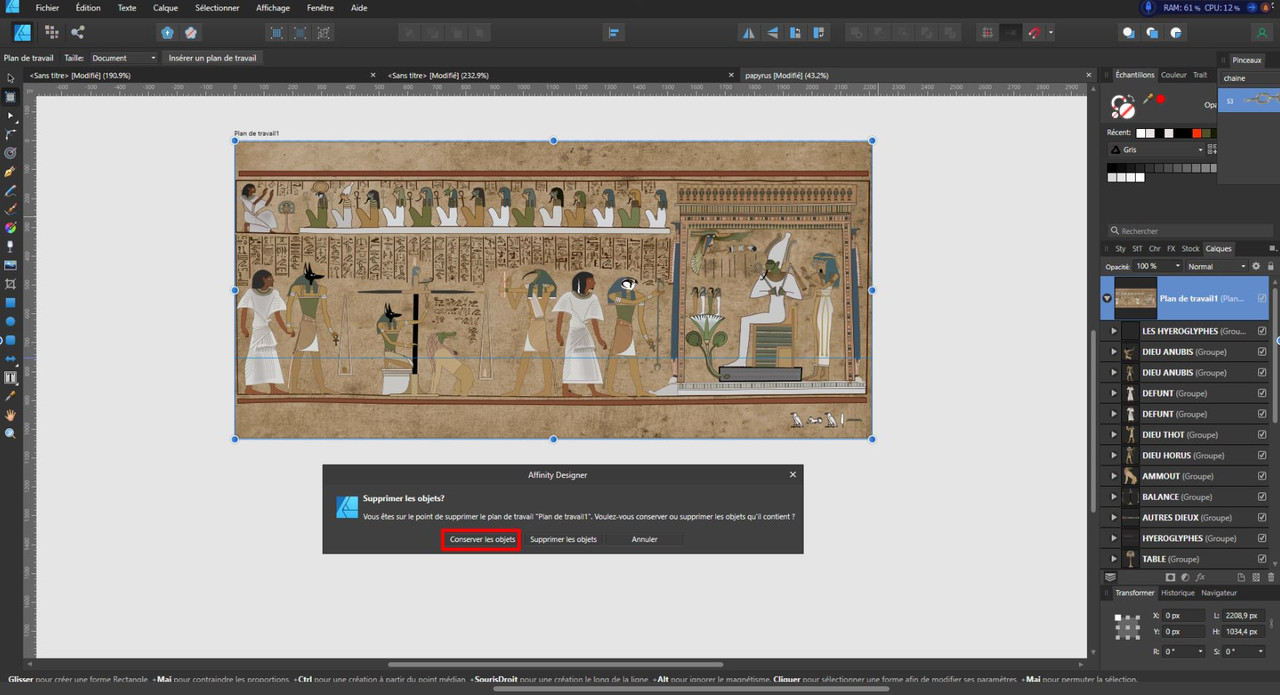Pick the eyedropper in Échantillons panel
Viewport: 1280px width, 695px height.
click(1148, 99)
